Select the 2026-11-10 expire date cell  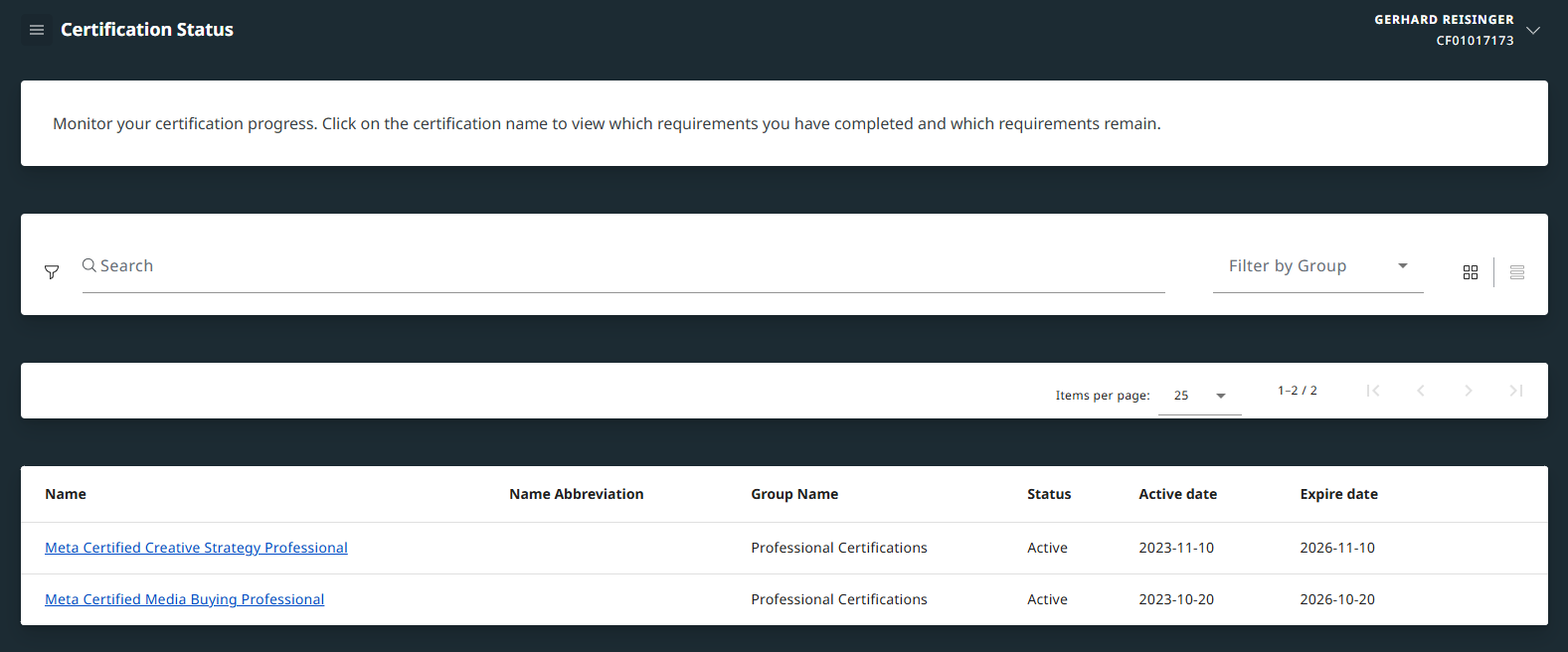tap(1337, 548)
